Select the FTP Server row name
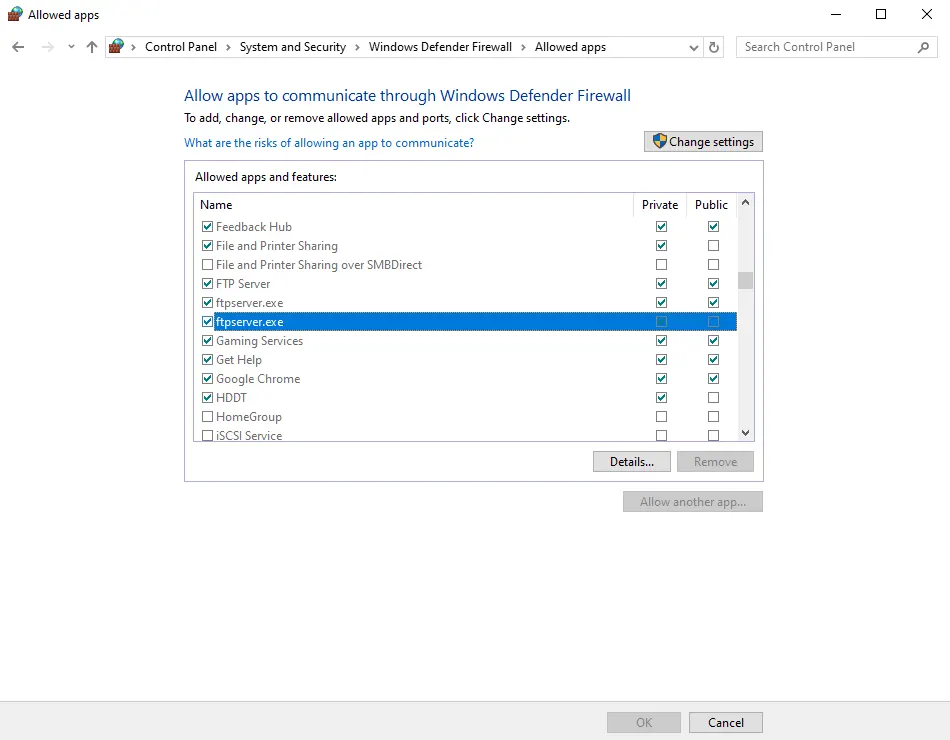The image size is (950, 740). click(243, 284)
